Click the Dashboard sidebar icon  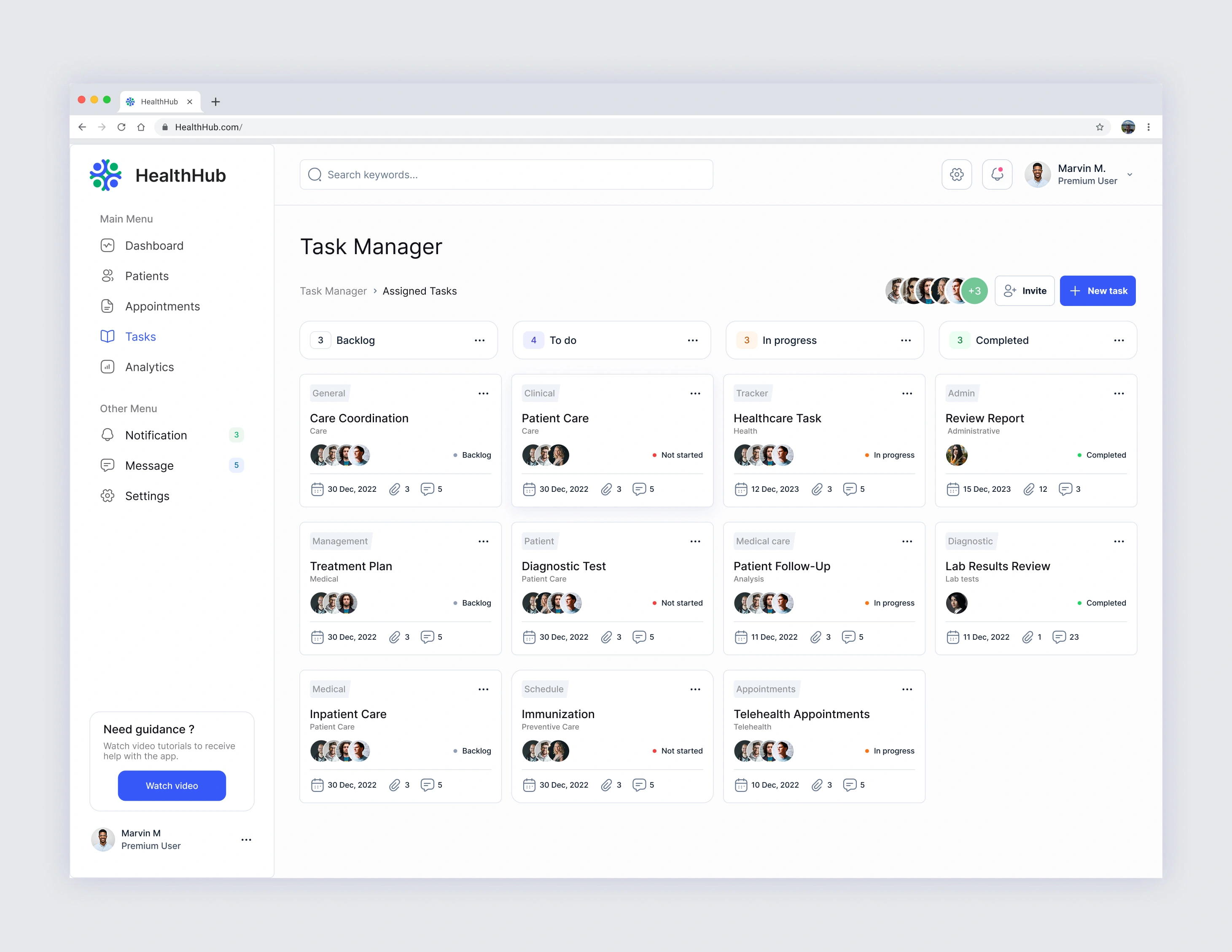pyautogui.click(x=107, y=246)
